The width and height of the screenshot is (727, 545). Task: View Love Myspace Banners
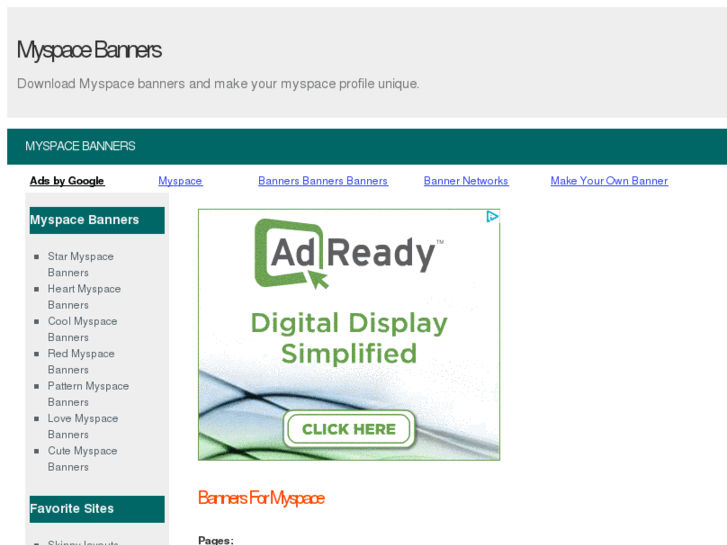pyautogui.click(x=83, y=427)
